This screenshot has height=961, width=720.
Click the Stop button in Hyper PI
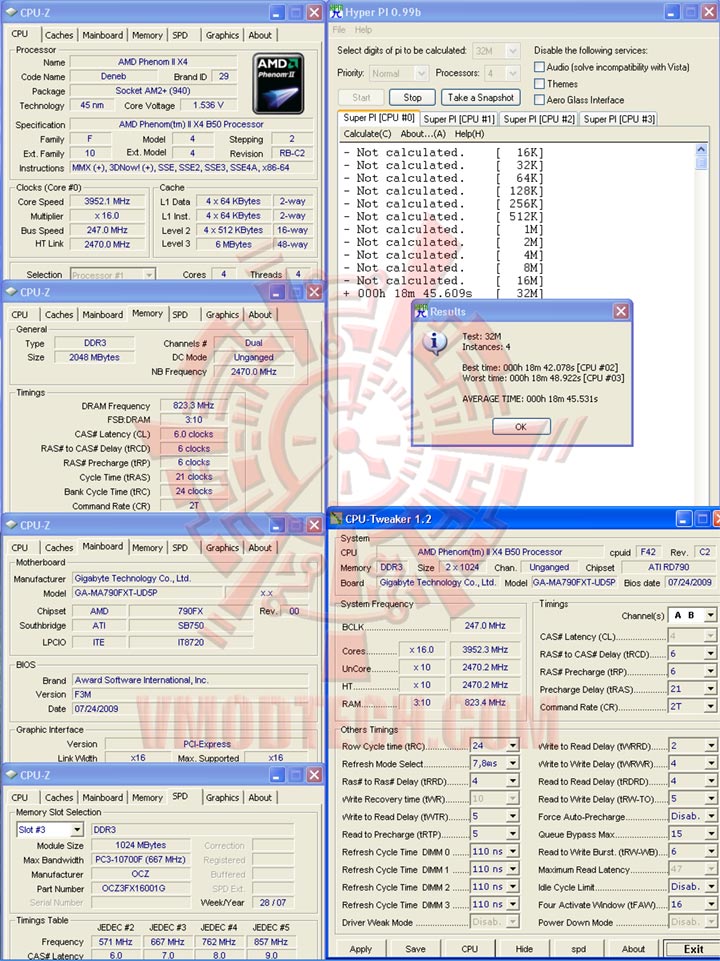pyautogui.click(x=412, y=97)
